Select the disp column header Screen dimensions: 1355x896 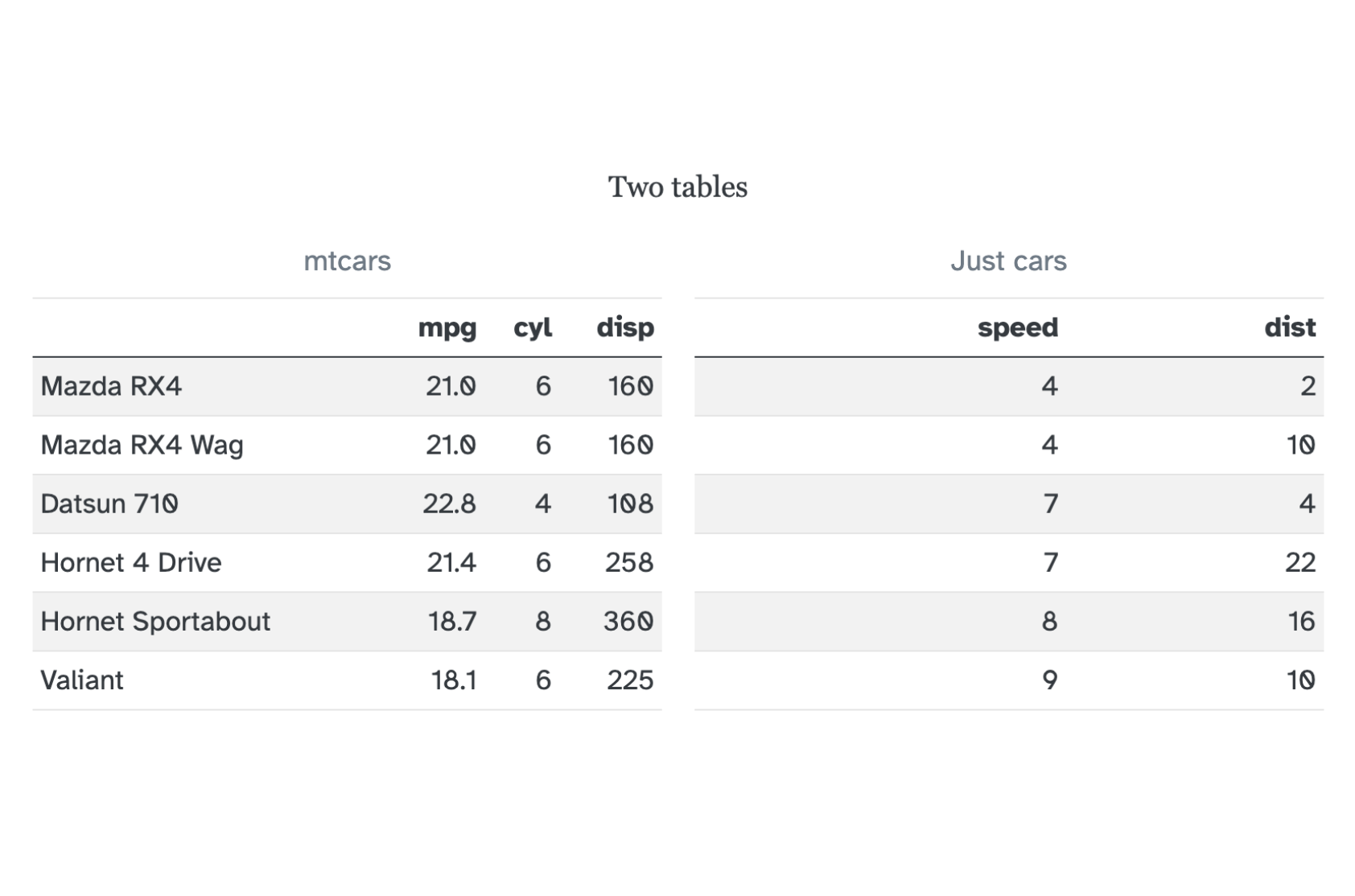tap(625, 328)
